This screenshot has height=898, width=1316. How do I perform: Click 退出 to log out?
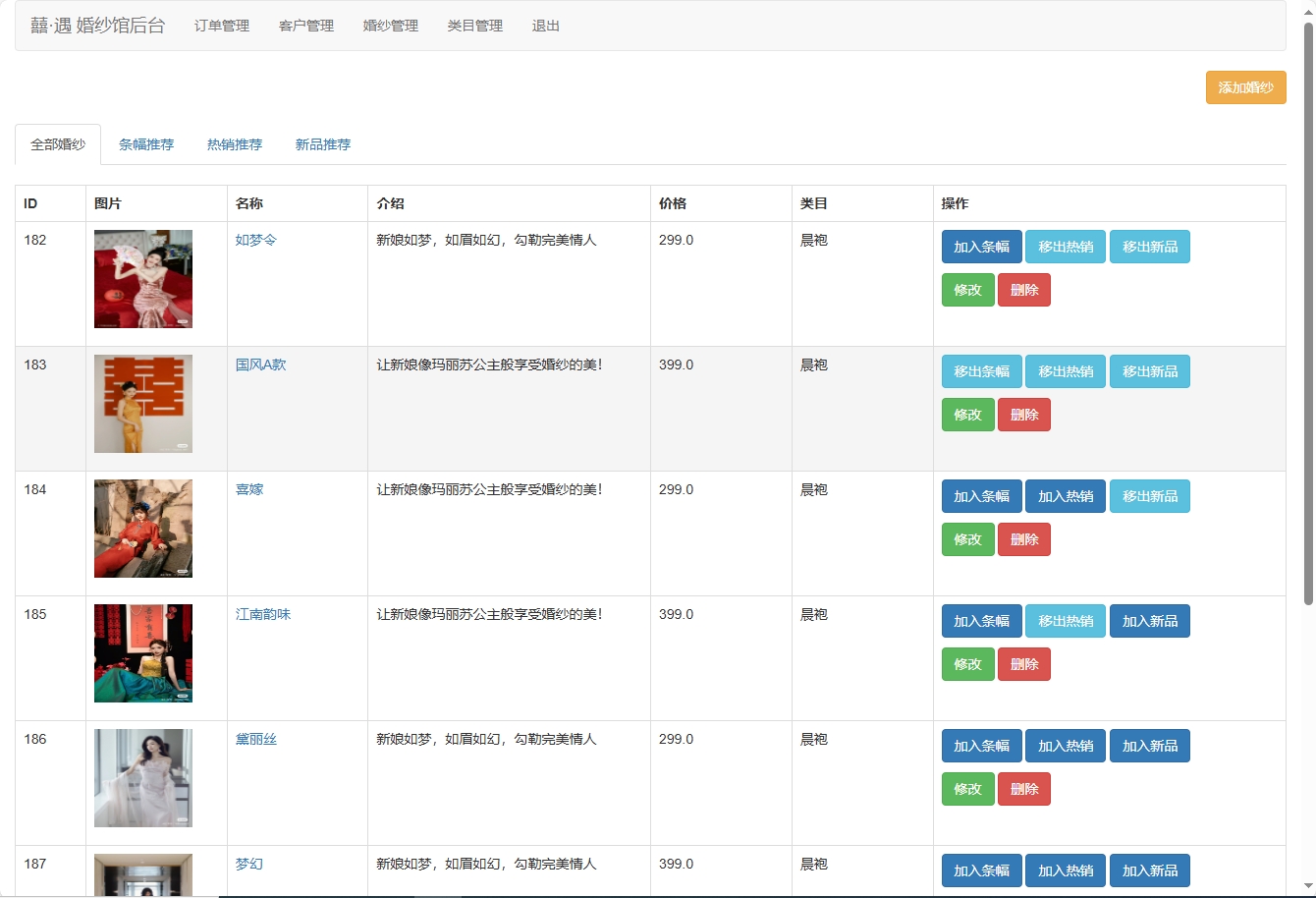tap(546, 27)
